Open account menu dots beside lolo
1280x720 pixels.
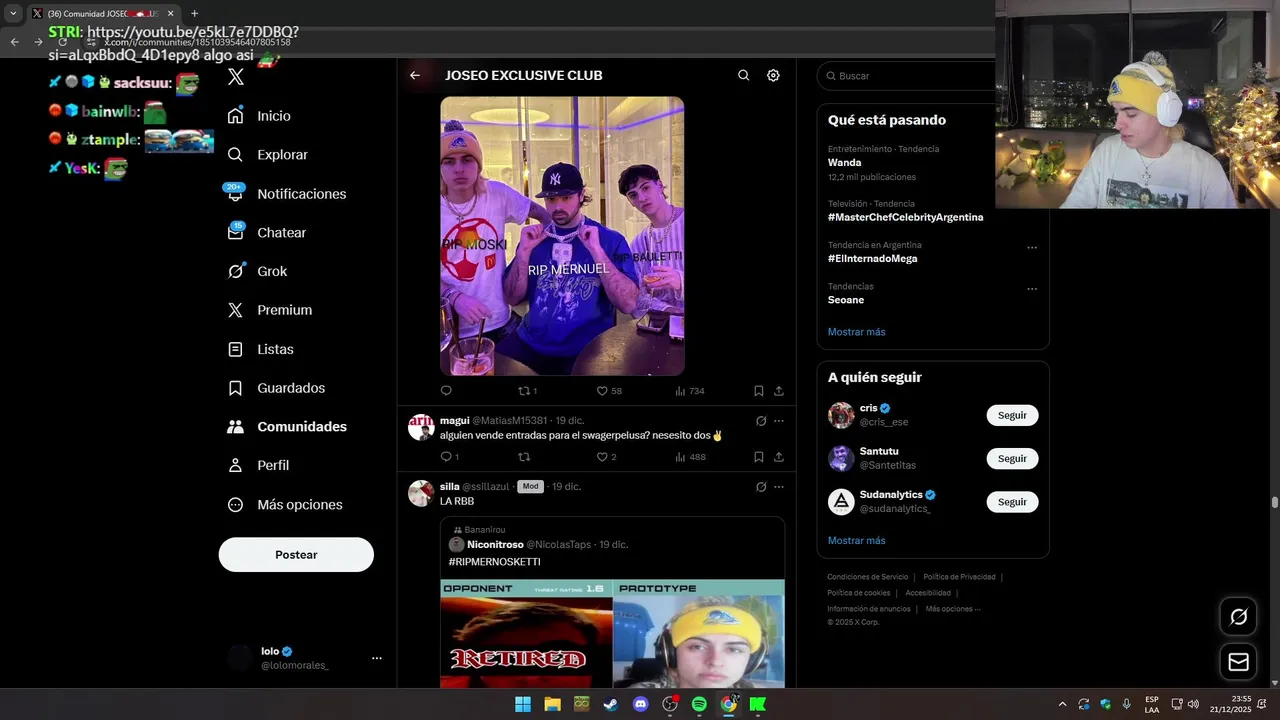377,658
